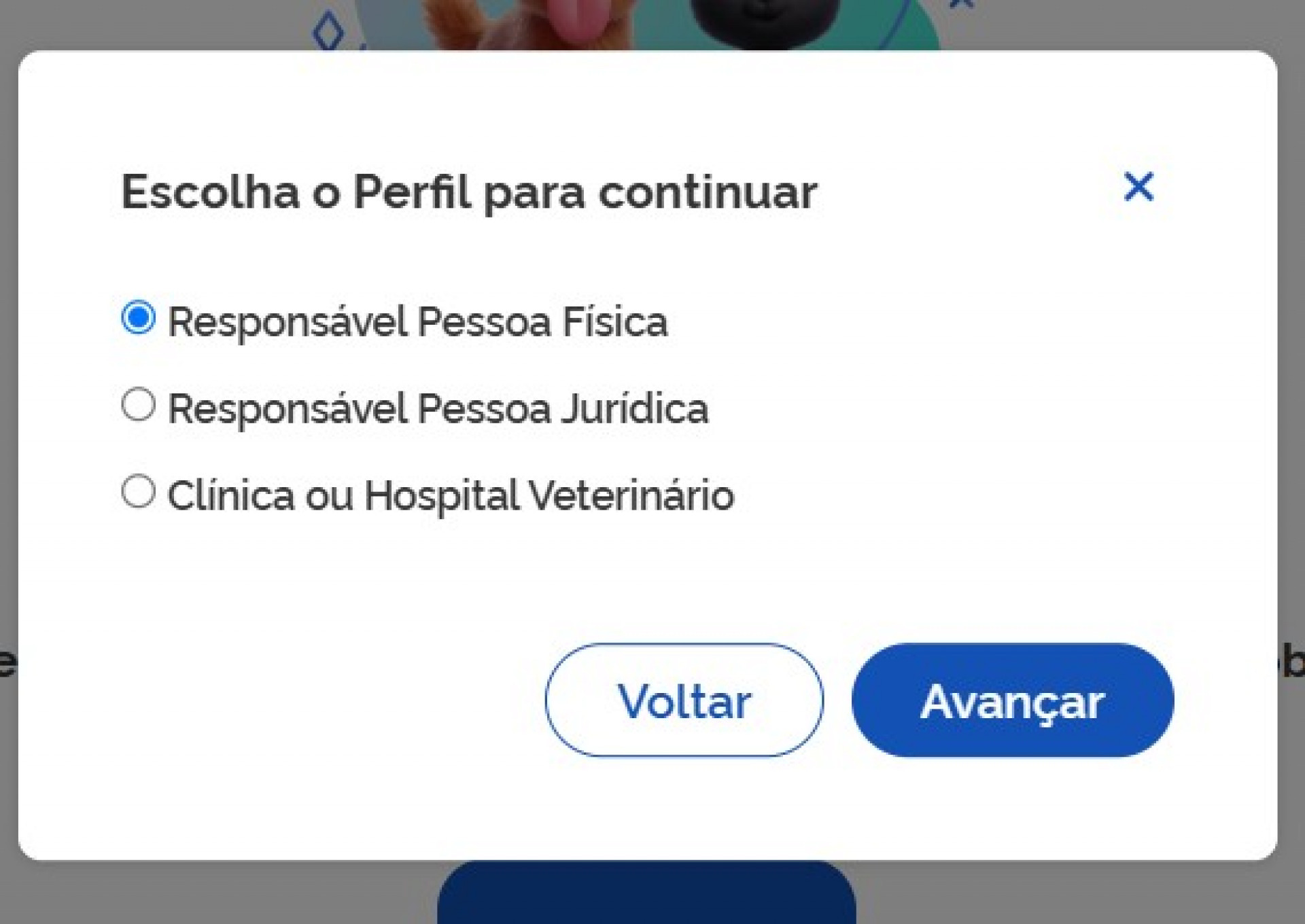Screen dimensions: 1305x924
Task: Confirm selection by pressing Avançar
Action: click(1011, 701)
